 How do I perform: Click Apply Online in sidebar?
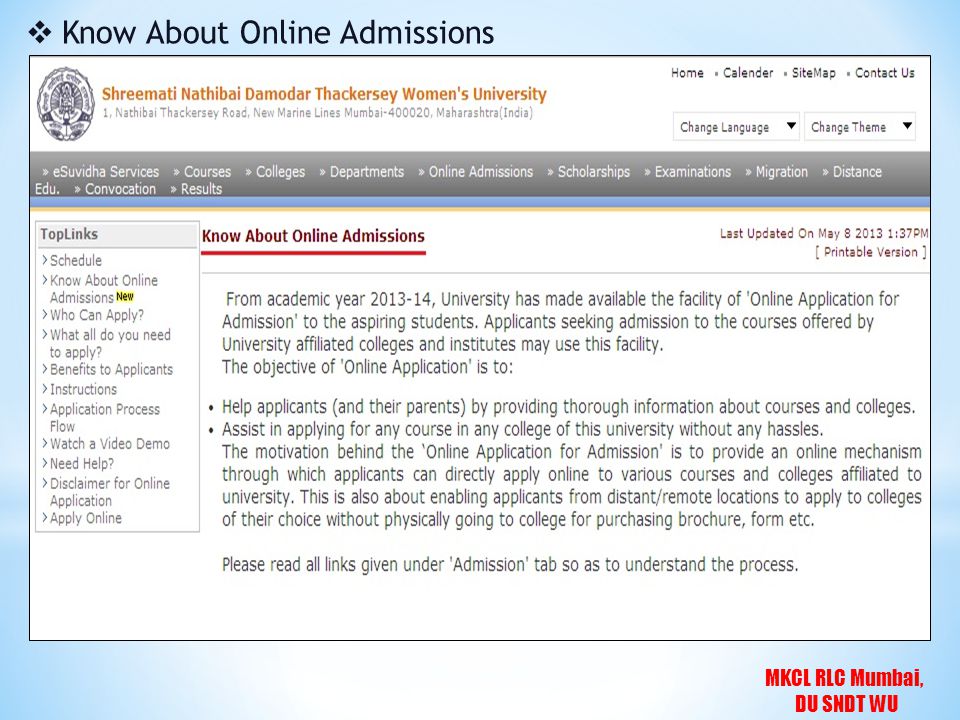(x=86, y=518)
